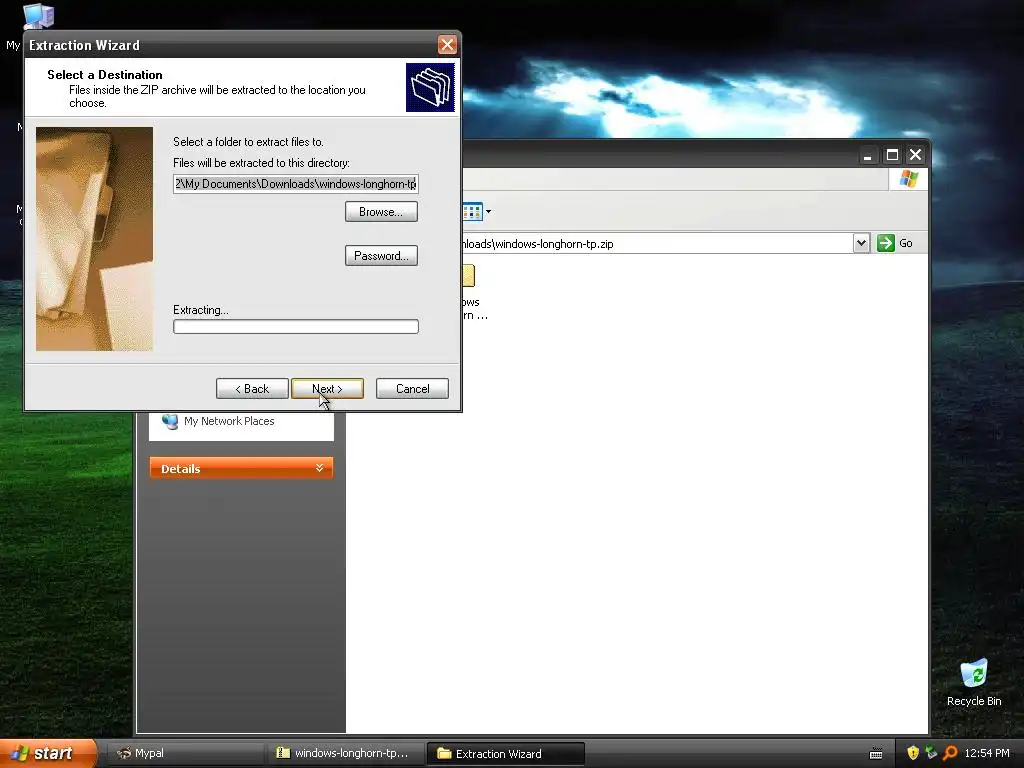Click the Details panel header

241,468
